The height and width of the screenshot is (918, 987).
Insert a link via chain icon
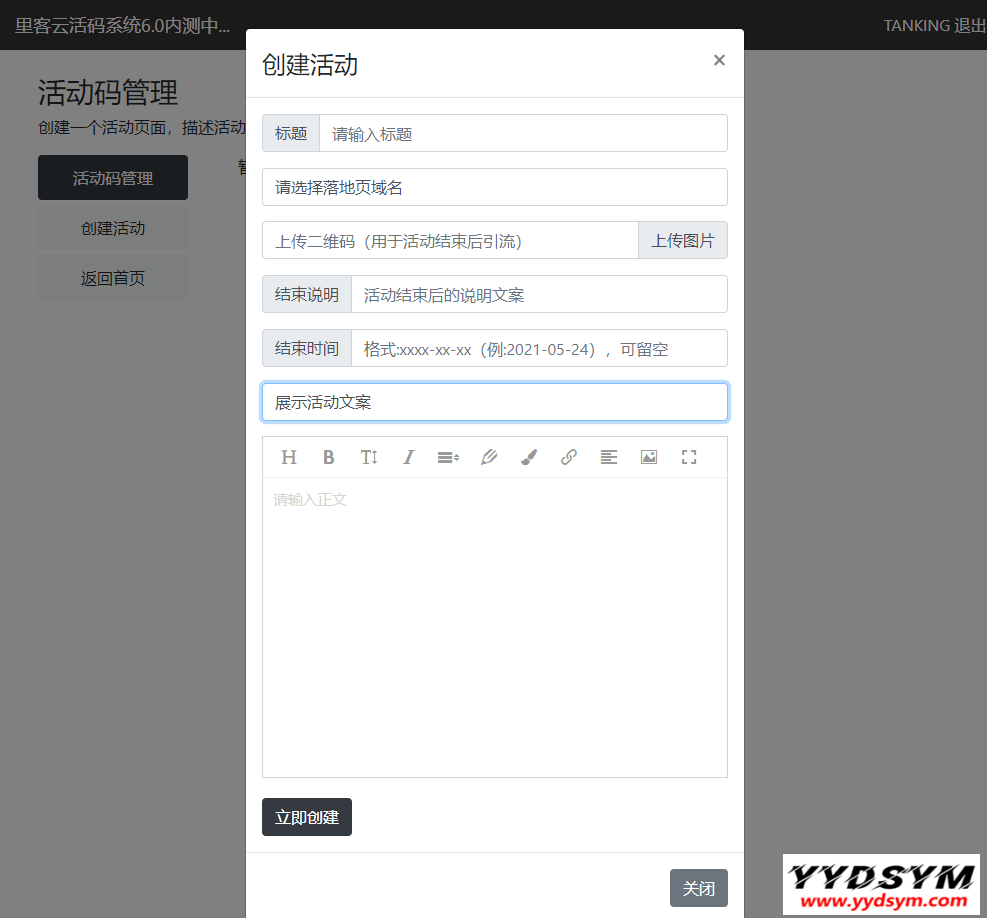(x=569, y=457)
